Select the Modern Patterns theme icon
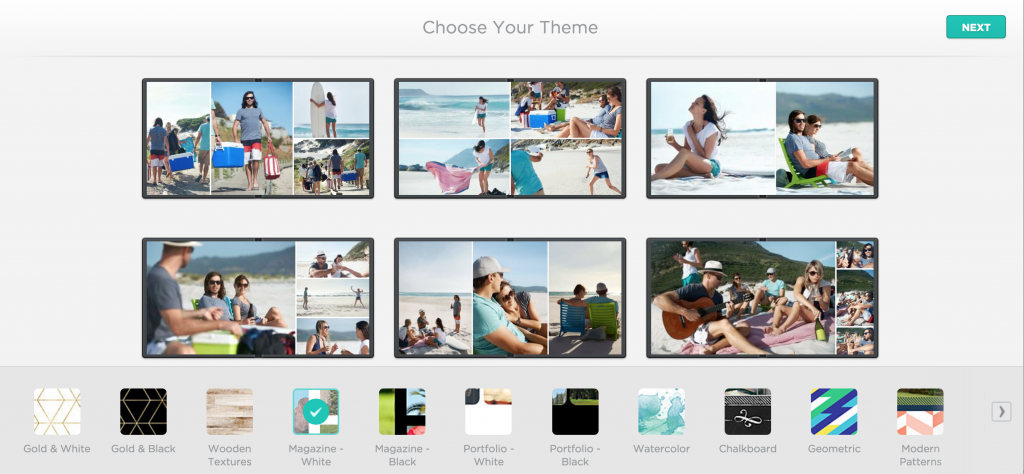1024x474 pixels. tap(920, 411)
